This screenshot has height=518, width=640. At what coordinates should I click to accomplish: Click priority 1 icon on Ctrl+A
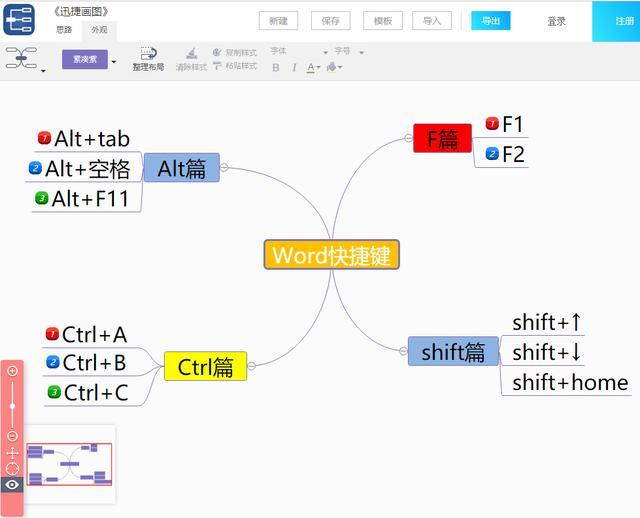point(52,334)
